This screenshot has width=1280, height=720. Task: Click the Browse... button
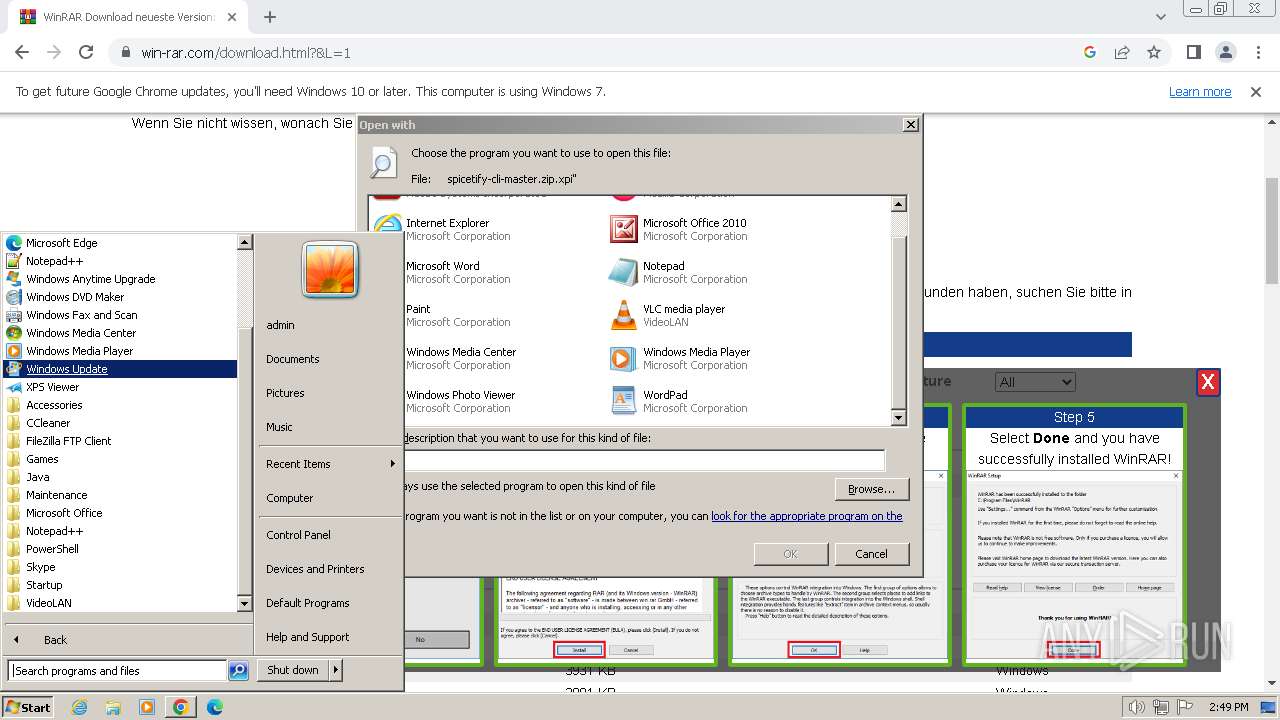(871, 489)
